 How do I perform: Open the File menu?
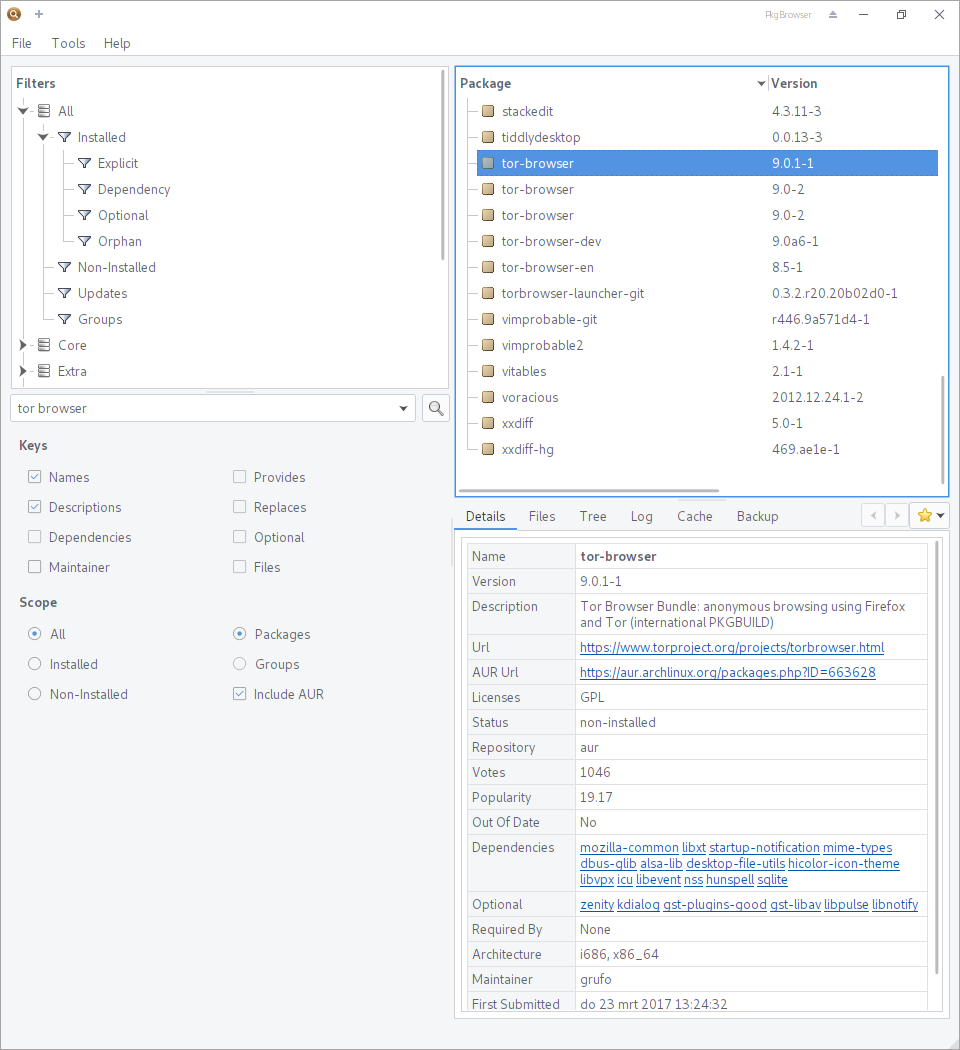coord(21,43)
